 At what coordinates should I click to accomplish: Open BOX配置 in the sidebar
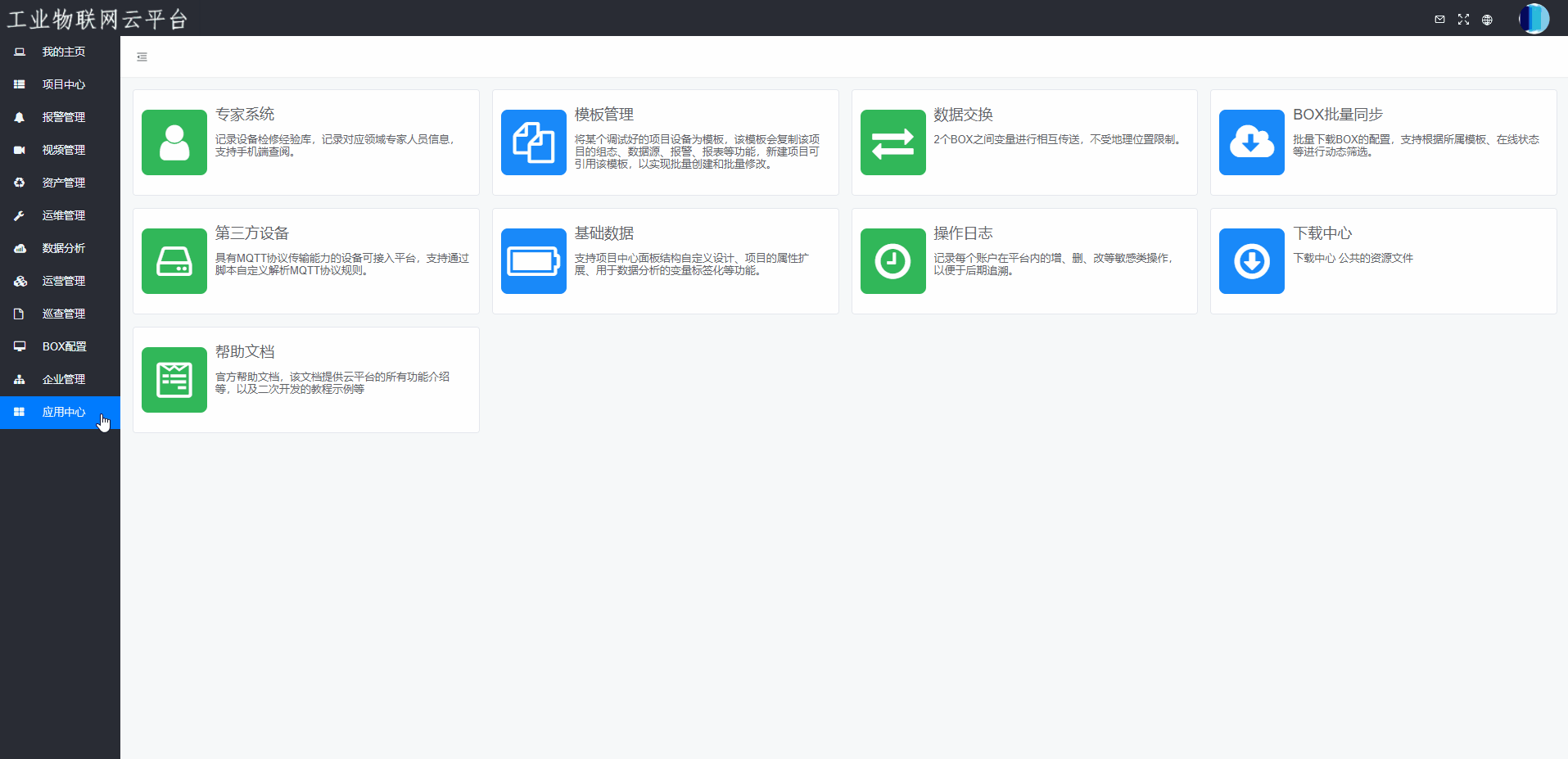pos(64,346)
